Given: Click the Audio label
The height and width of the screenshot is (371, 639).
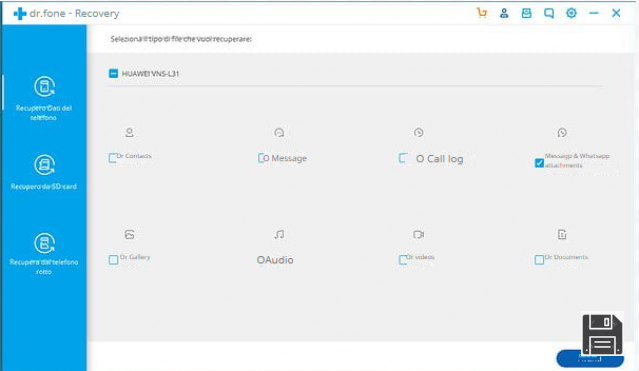Looking at the screenshot, I should tap(275, 260).
